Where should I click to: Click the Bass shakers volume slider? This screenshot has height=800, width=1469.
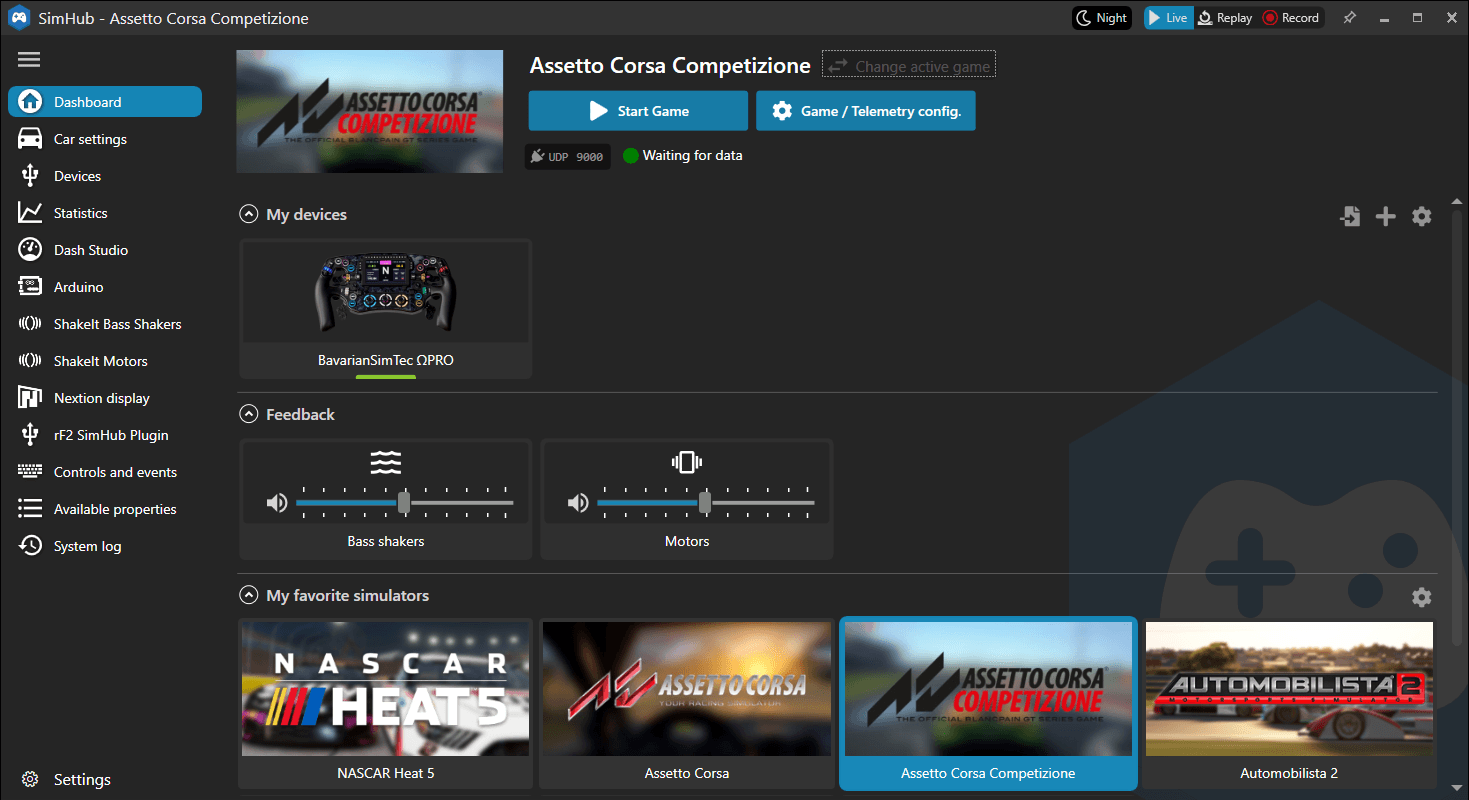pos(404,503)
